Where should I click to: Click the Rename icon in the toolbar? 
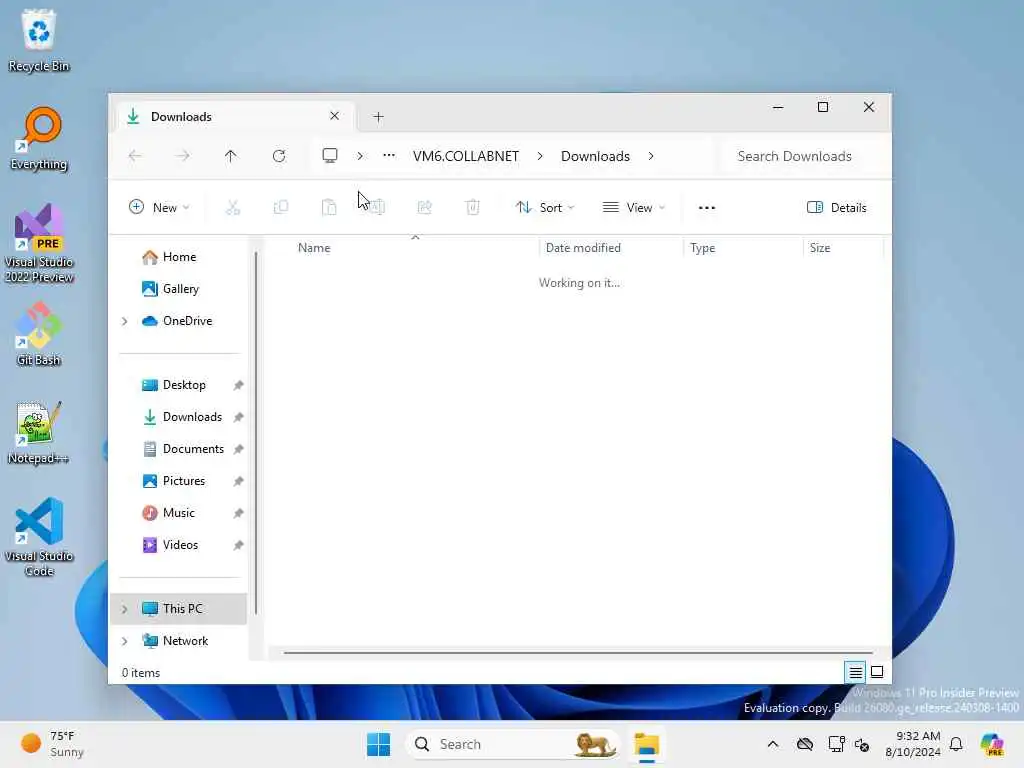coord(377,208)
